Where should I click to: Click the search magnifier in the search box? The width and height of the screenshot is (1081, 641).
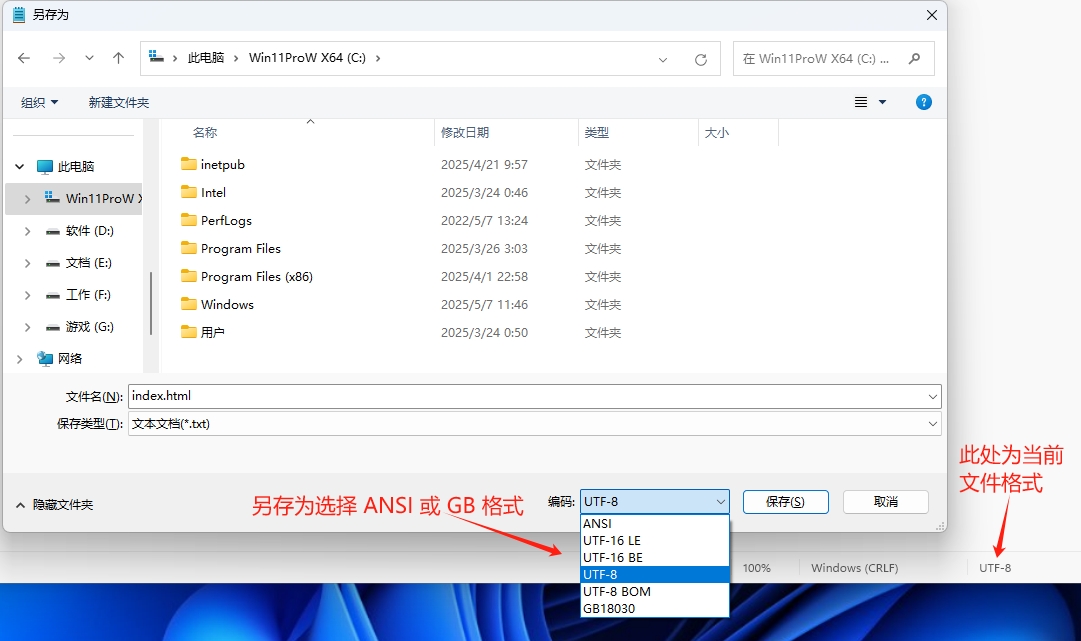coord(913,58)
